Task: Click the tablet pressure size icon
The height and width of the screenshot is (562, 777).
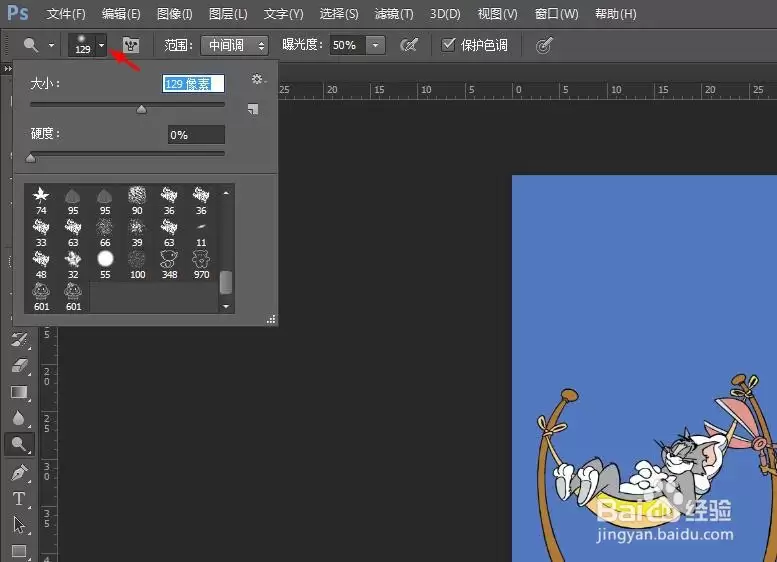Action: pyautogui.click(x=544, y=46)
